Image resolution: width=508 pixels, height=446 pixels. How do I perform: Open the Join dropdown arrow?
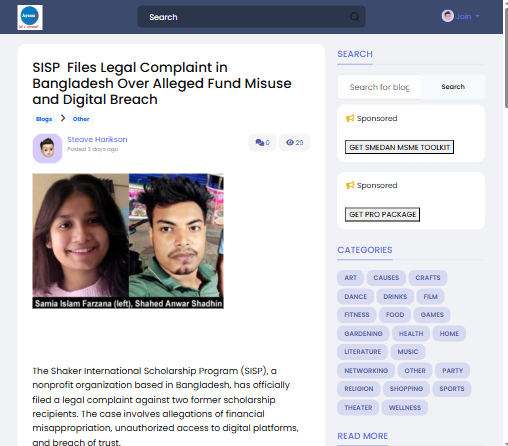point(478,16)
